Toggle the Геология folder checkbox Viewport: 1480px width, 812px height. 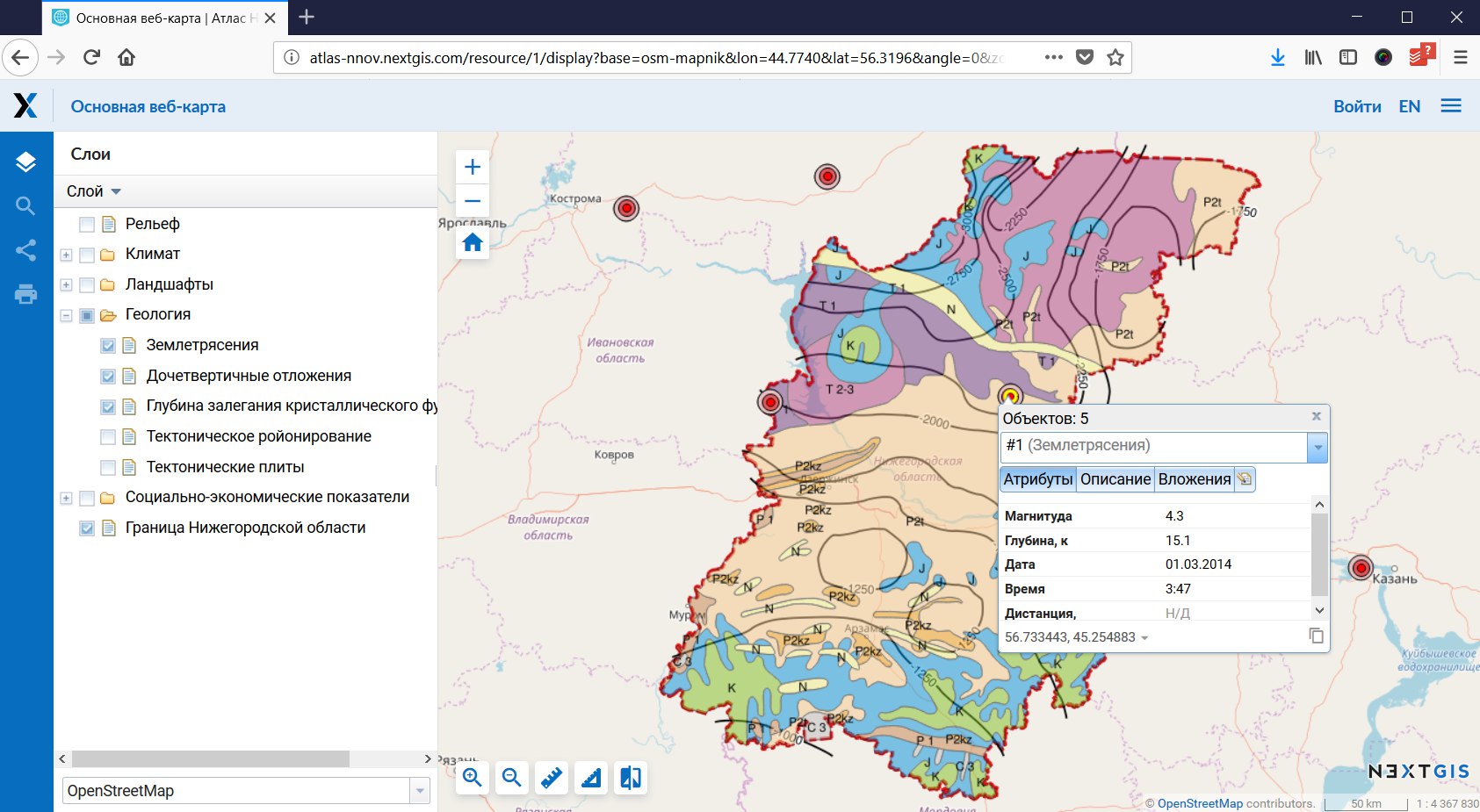(87, 315)
